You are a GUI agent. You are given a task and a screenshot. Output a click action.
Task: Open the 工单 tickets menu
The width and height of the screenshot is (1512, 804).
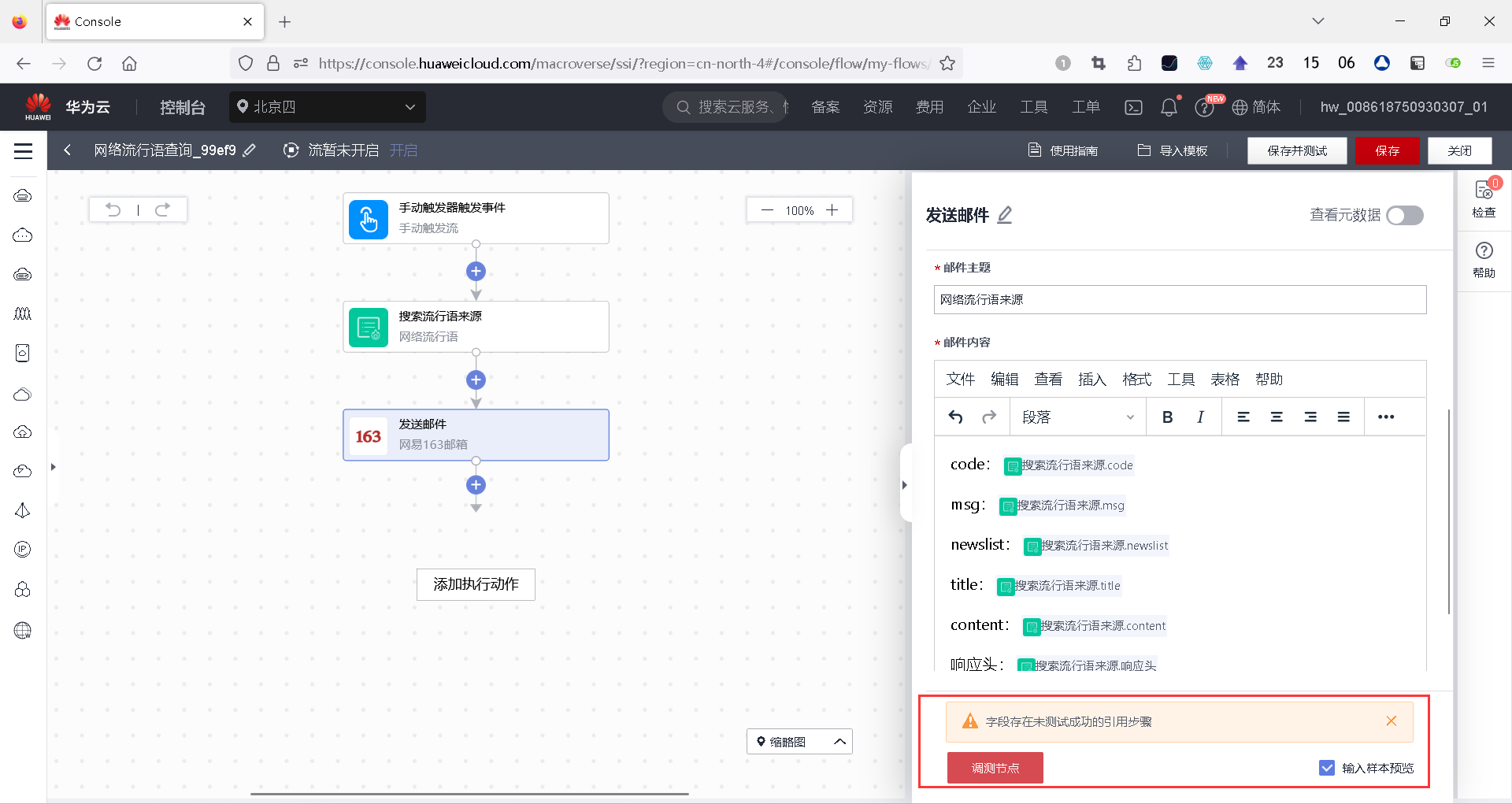coord(1086,107)
